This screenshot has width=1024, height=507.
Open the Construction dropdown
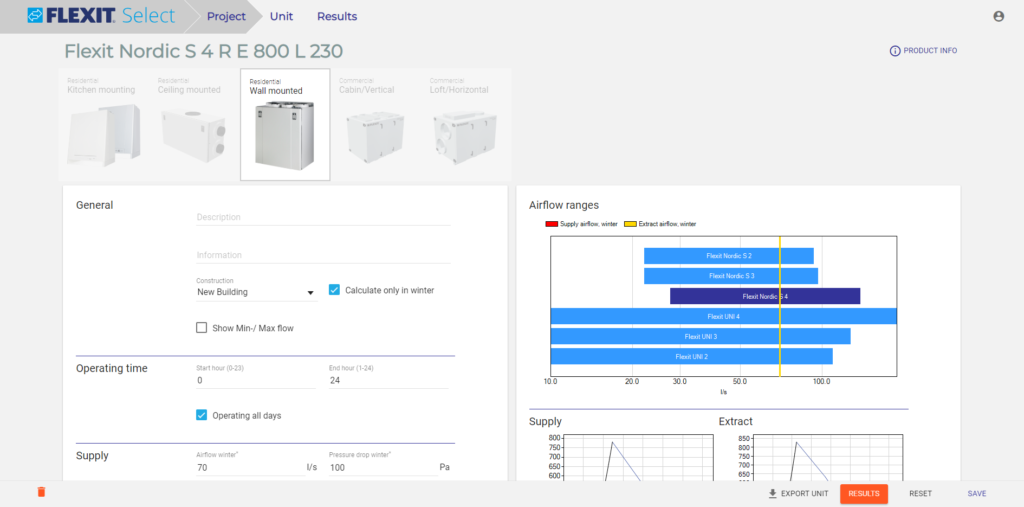pyautogui.click(x=256, y=292)
